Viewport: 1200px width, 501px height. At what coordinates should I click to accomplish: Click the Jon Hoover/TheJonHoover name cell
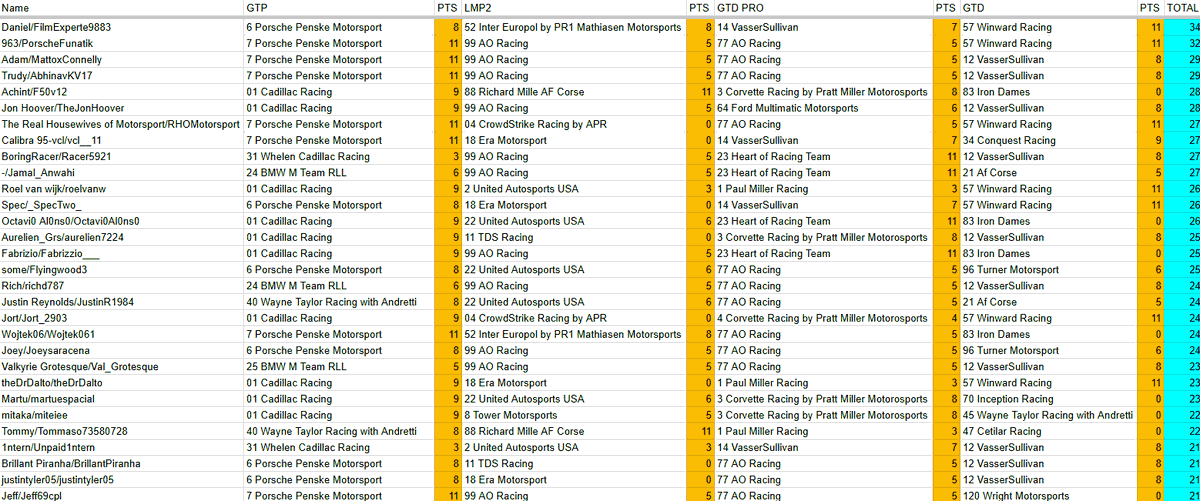[x=122, y=108]
